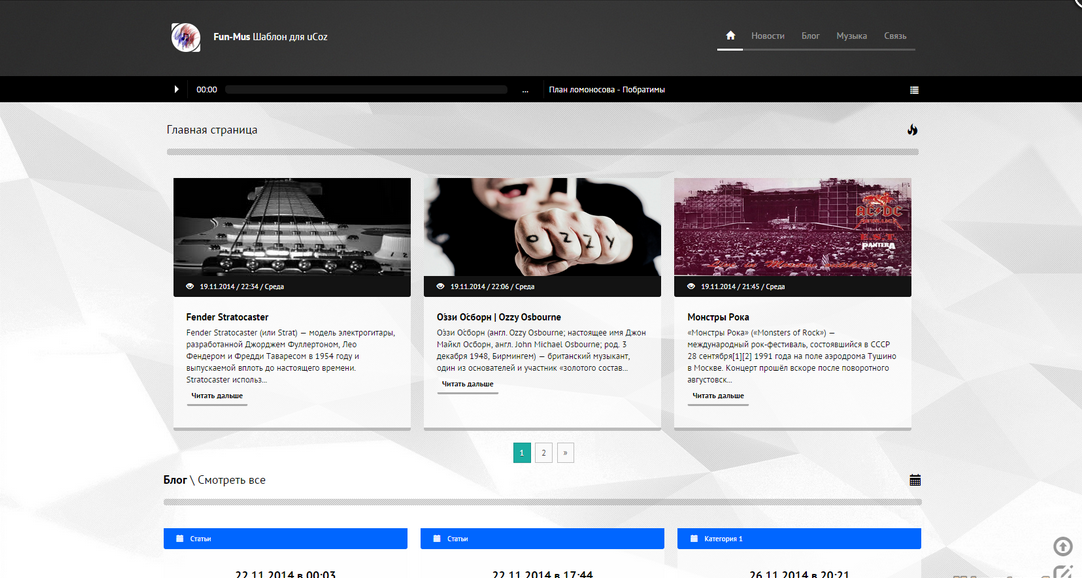This screenshot has height=578, width=1082.
Task: Click Читать дальше under Ozzy Osbourne
Action: click(467, 384)
